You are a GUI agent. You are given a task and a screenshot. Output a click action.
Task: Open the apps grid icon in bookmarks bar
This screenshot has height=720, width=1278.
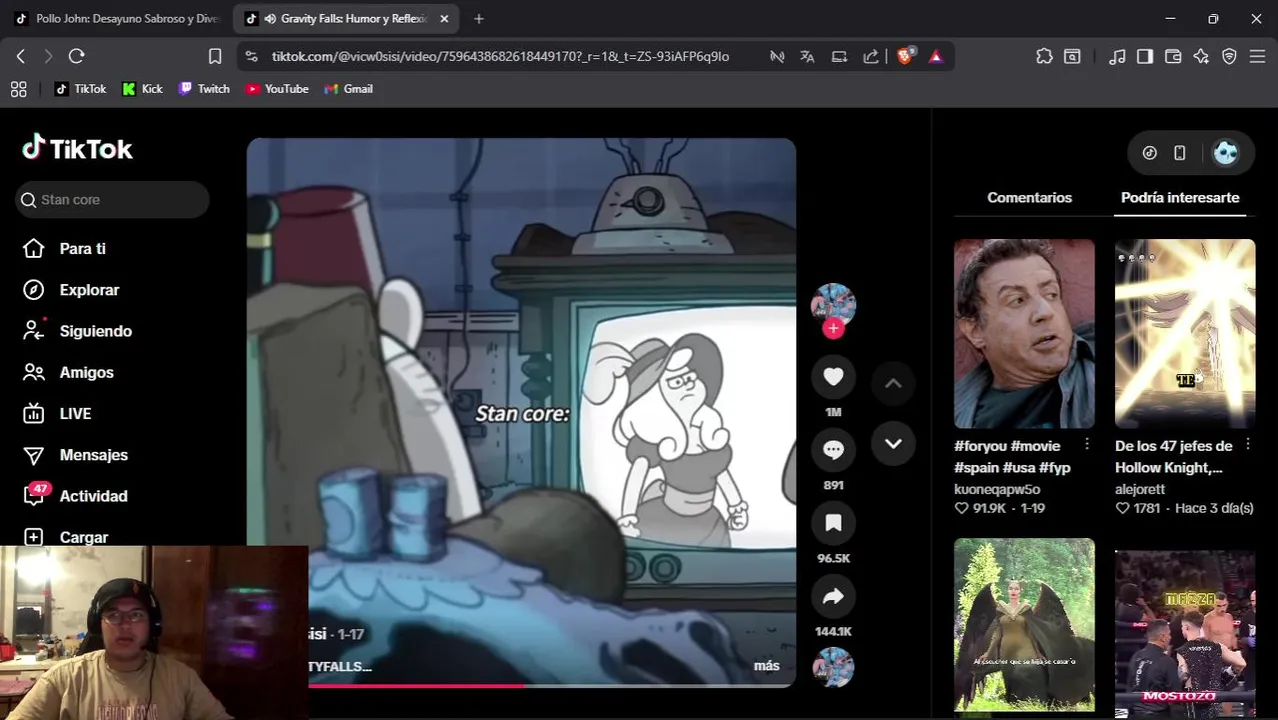(18, 89)
